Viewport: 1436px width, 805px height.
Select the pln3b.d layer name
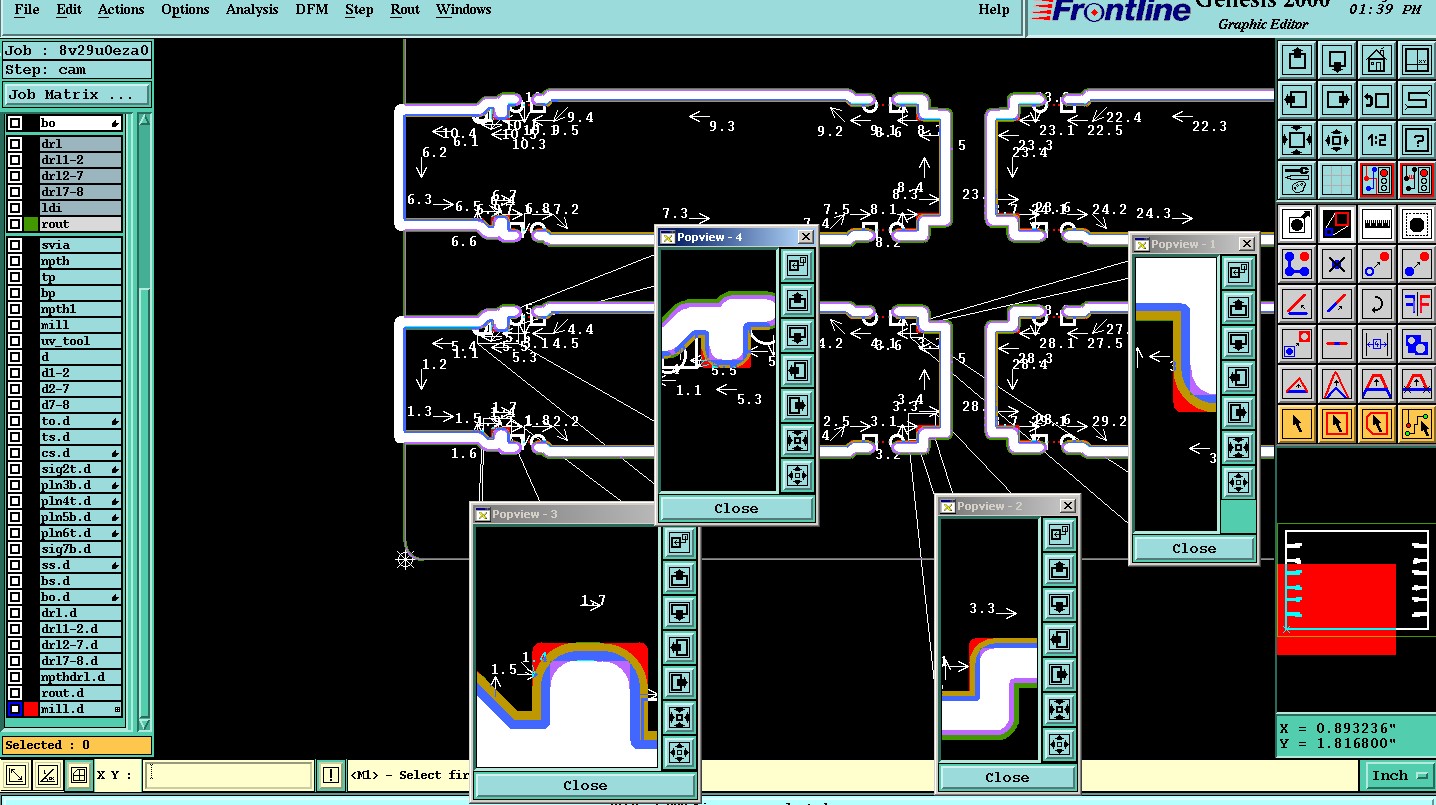(x=80, y=485)
